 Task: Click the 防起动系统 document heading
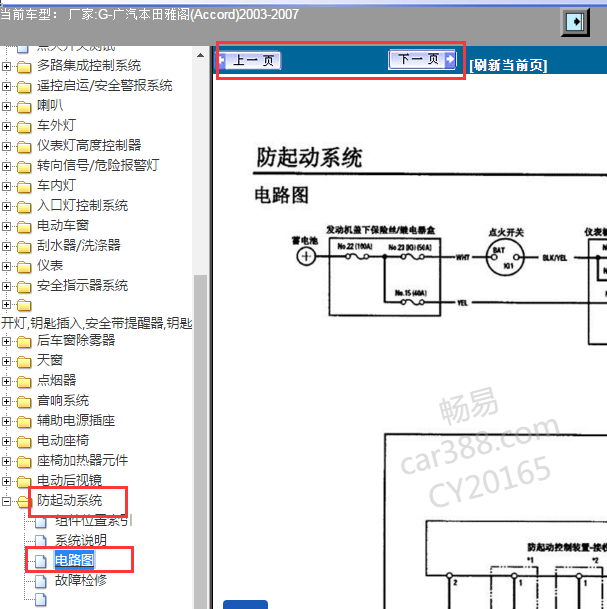tap(309, 157)
